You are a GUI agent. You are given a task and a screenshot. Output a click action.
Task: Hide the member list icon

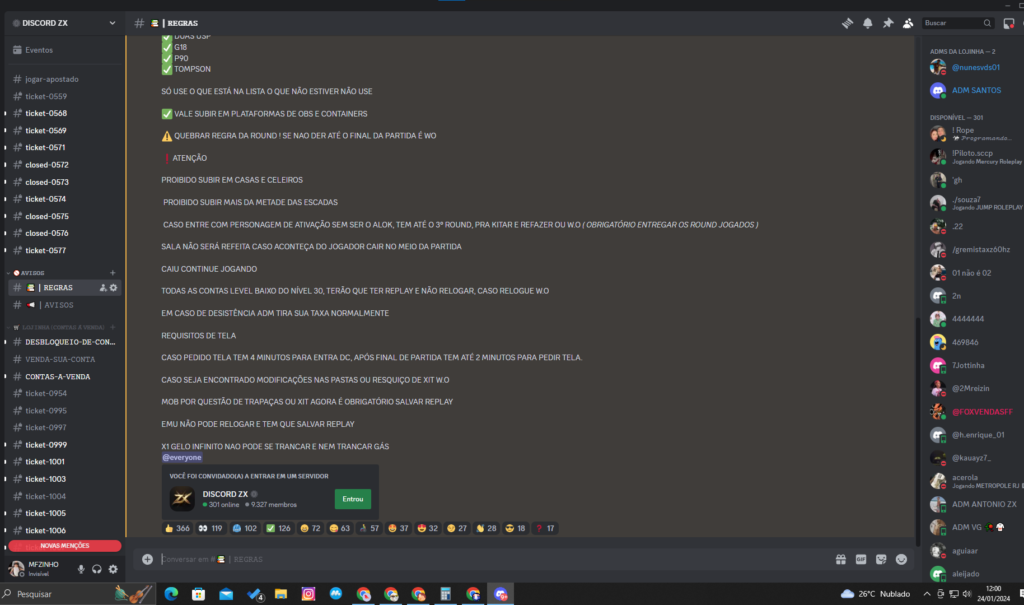point(908,23)
